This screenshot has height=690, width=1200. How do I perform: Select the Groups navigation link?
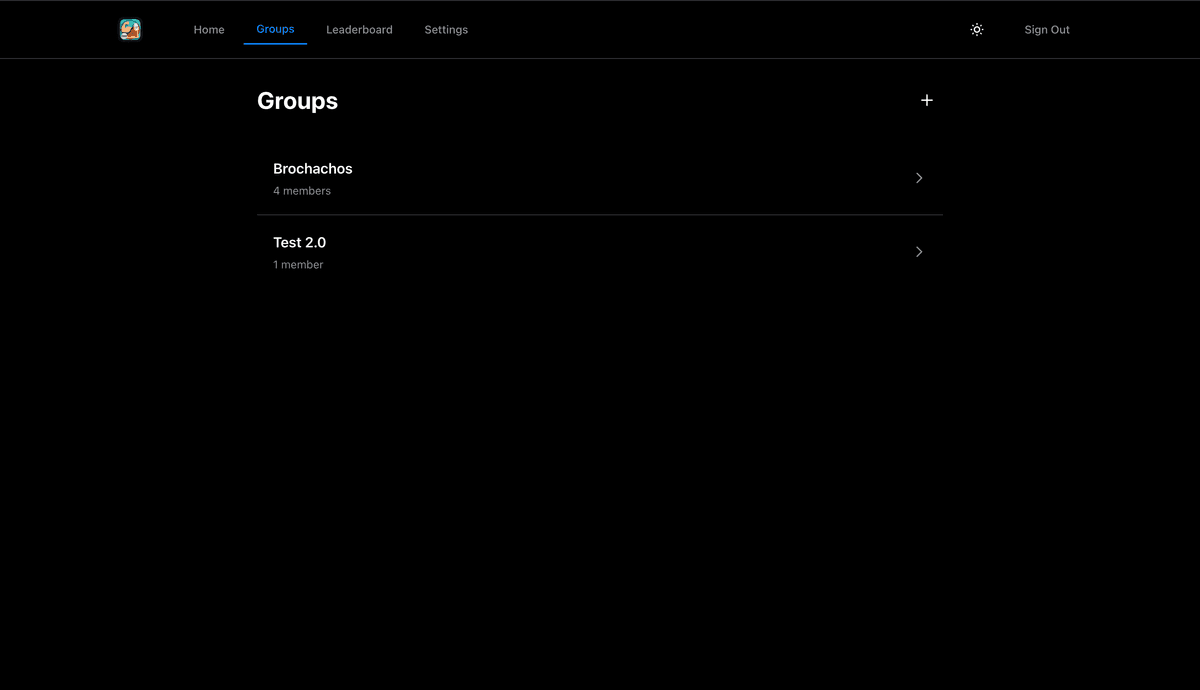click(x=274, y=29)
